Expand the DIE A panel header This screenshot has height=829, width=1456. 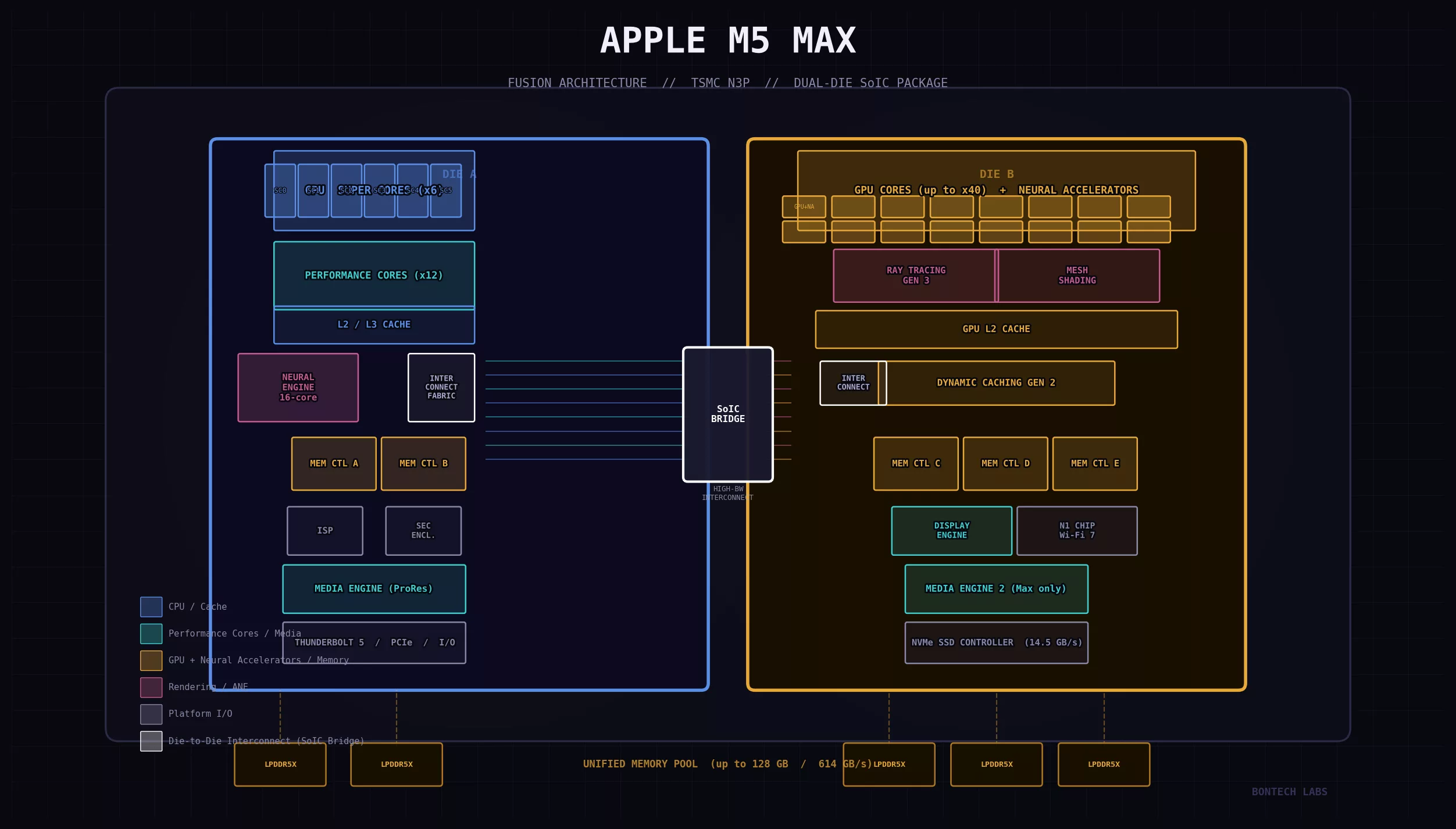tap(458, 174)
